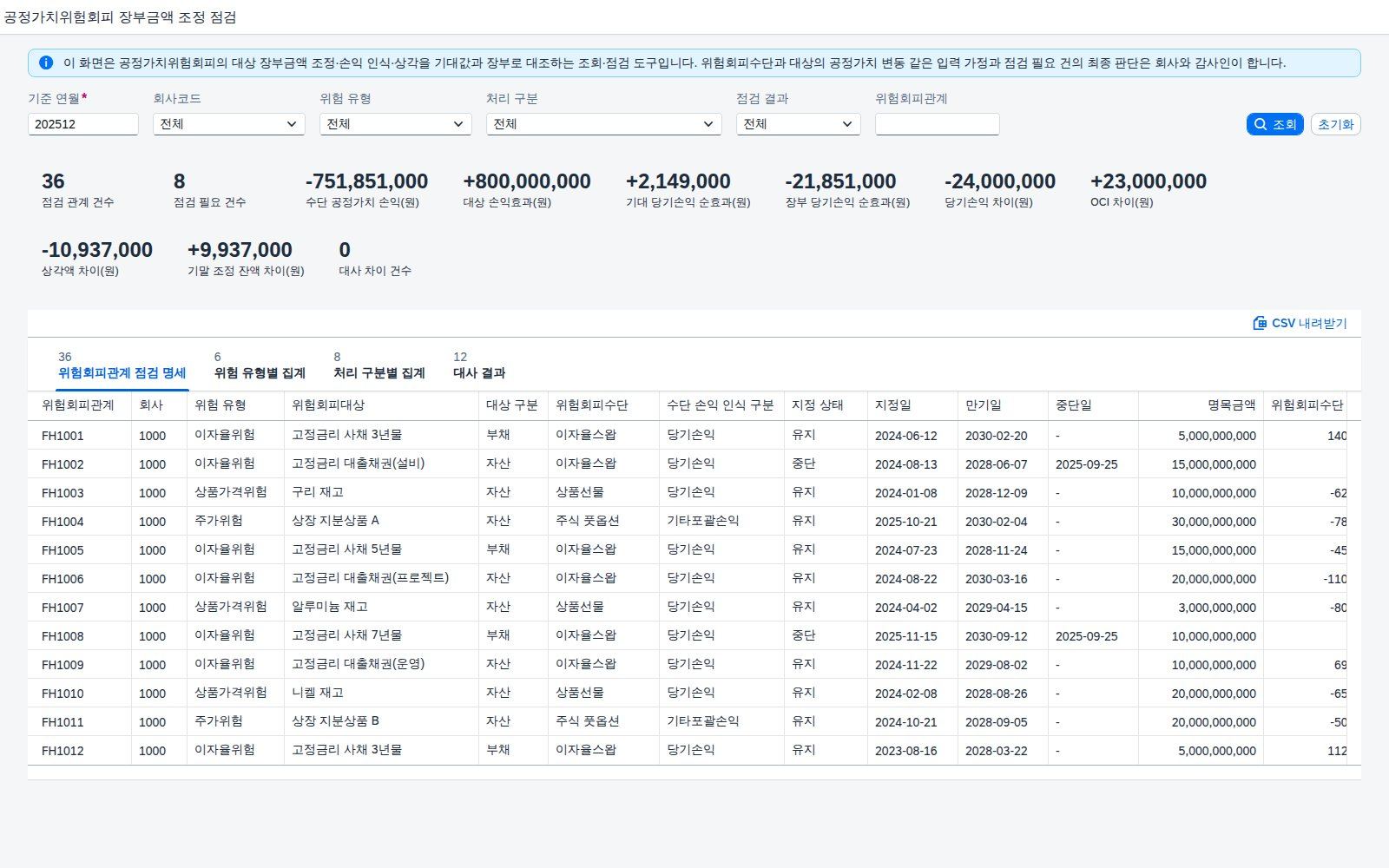This screenshot has height=868, width=1389.
Task: Open the 위험 유형 dropdown
Action: pyautogui.click(x=396, y=124)
